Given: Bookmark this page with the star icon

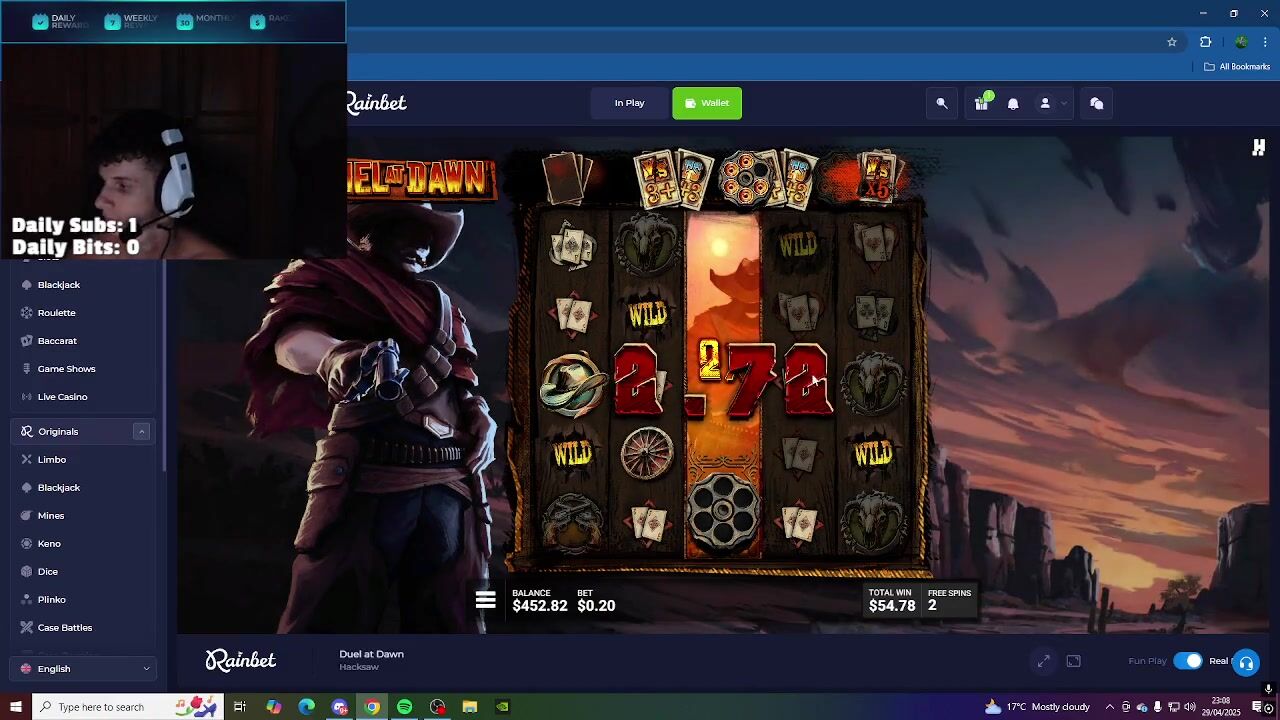Looking at the screenshot, I should pyautogui.click(x=1172, y=42).
